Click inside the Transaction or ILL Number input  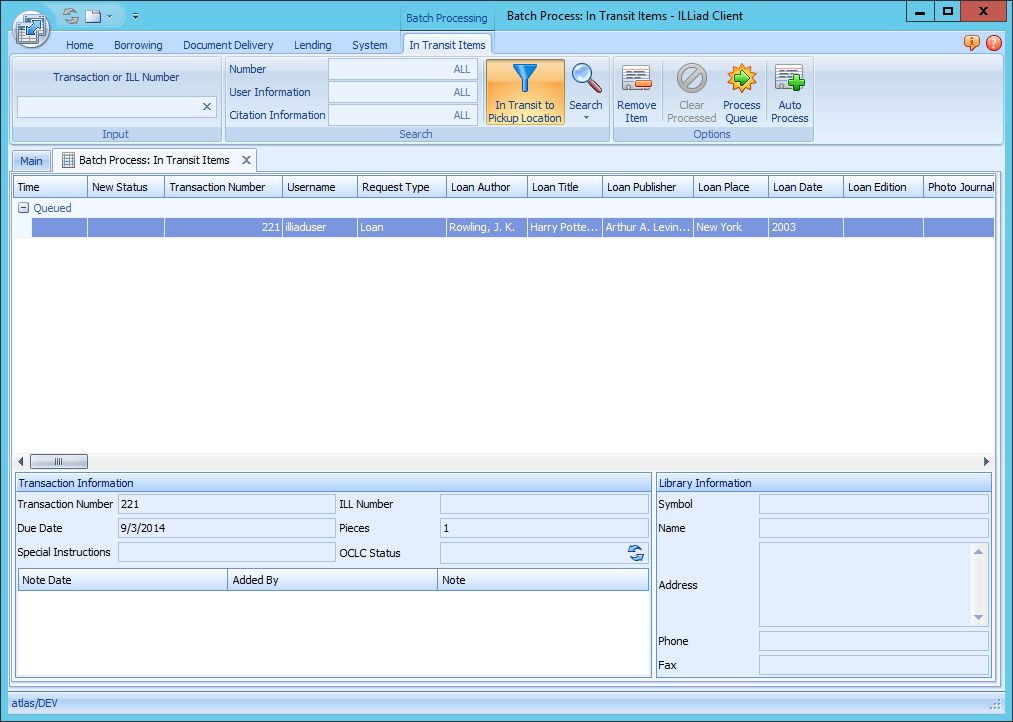(x=110, y=106)
